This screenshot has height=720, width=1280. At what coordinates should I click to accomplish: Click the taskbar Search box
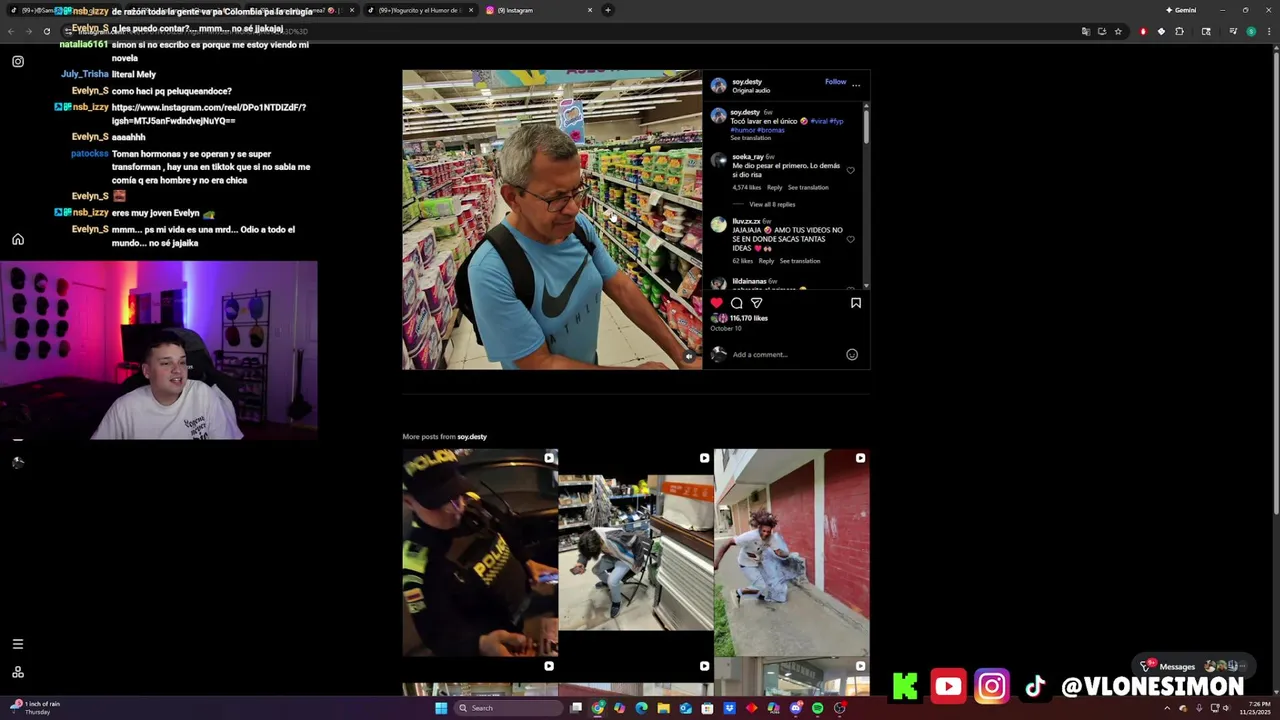click(x=507, y=708)
